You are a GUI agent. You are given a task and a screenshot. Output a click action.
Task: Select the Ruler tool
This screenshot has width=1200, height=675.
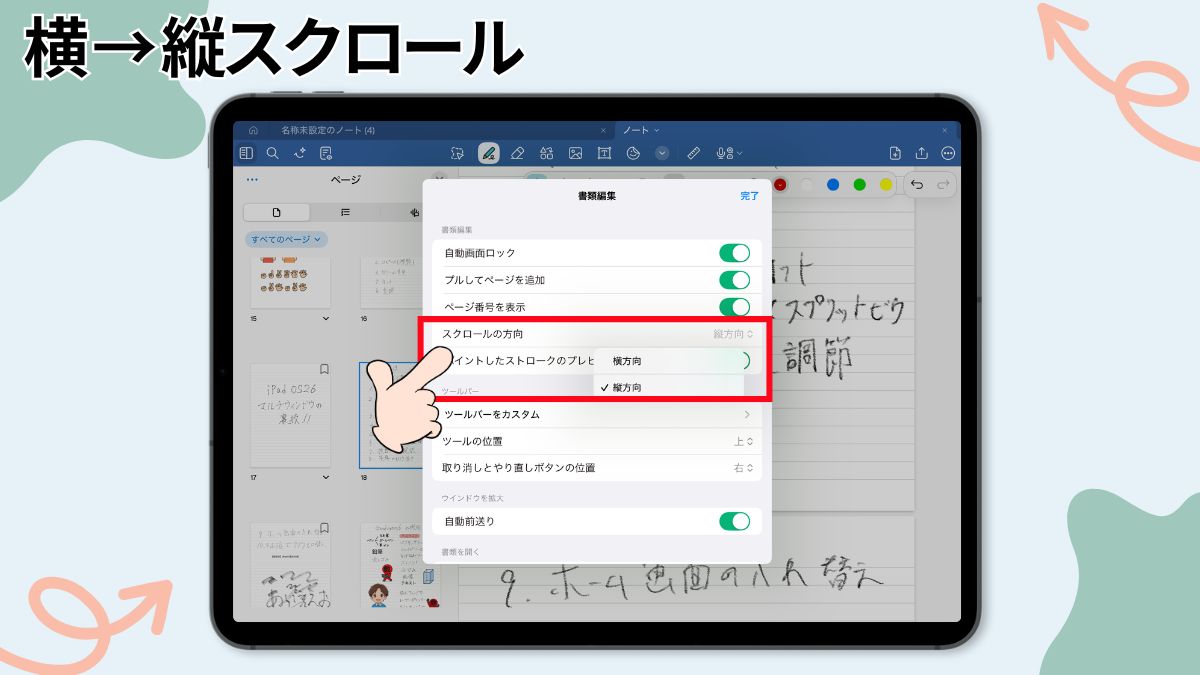(693, 153)
